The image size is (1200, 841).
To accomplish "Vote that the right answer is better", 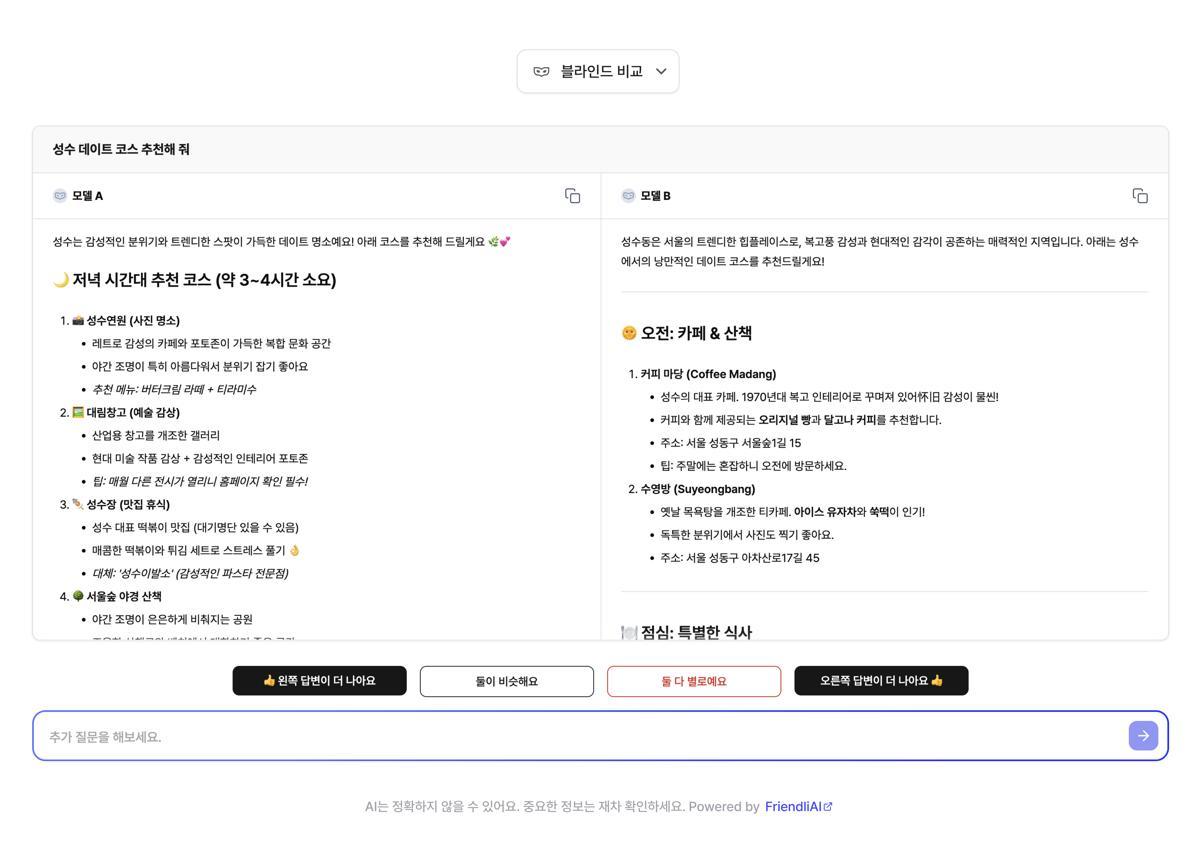I will click(x=881, y=680).
